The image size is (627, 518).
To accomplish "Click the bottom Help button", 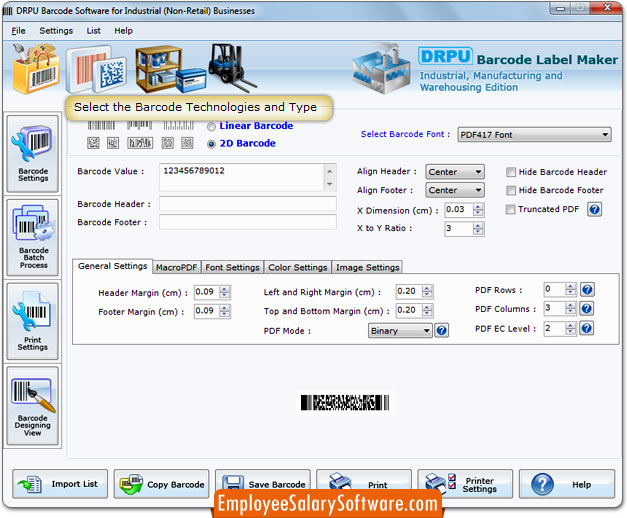I will coord(567,484).
